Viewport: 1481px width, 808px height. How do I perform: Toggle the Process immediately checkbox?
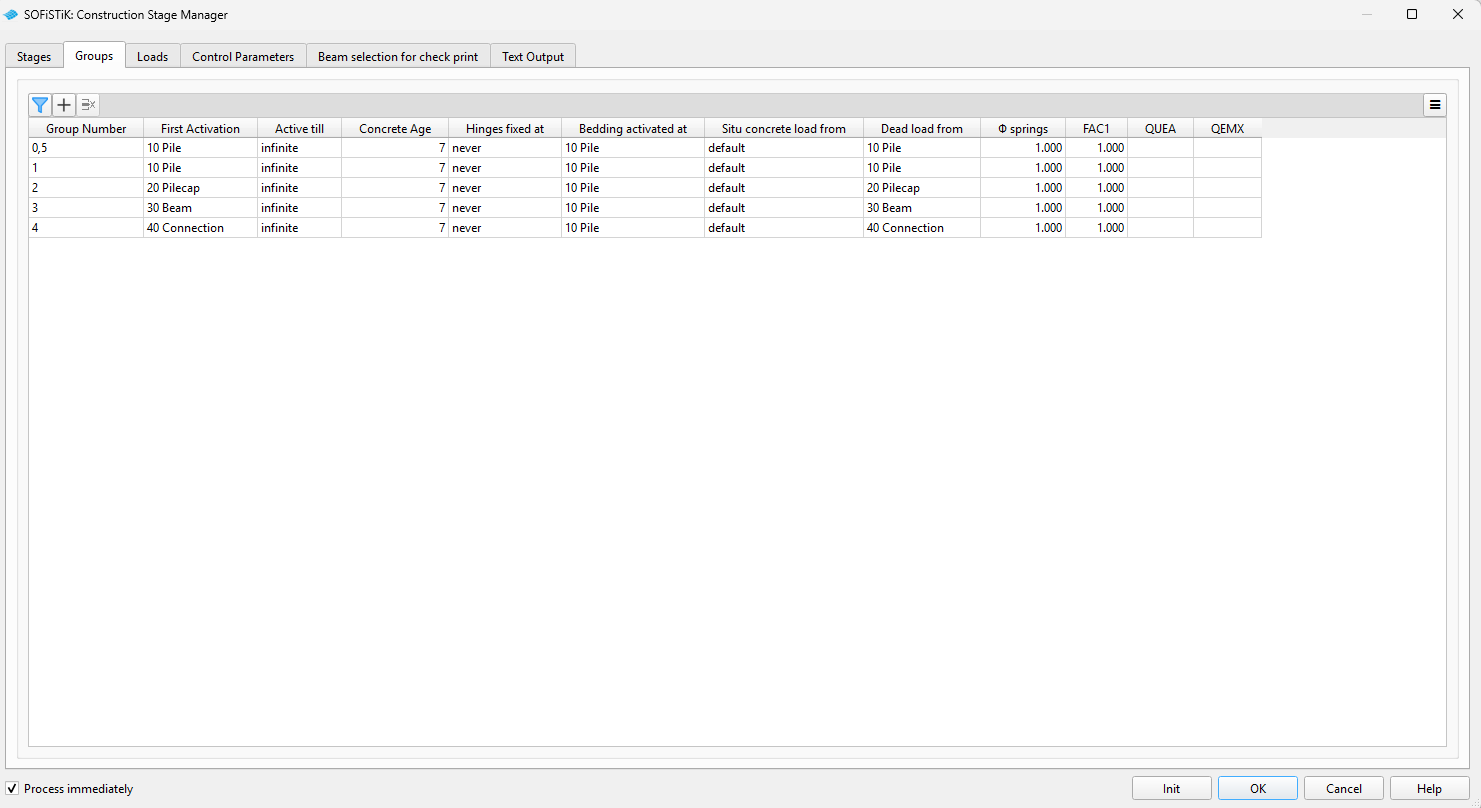pyautogui.click(x=13, y=789)
